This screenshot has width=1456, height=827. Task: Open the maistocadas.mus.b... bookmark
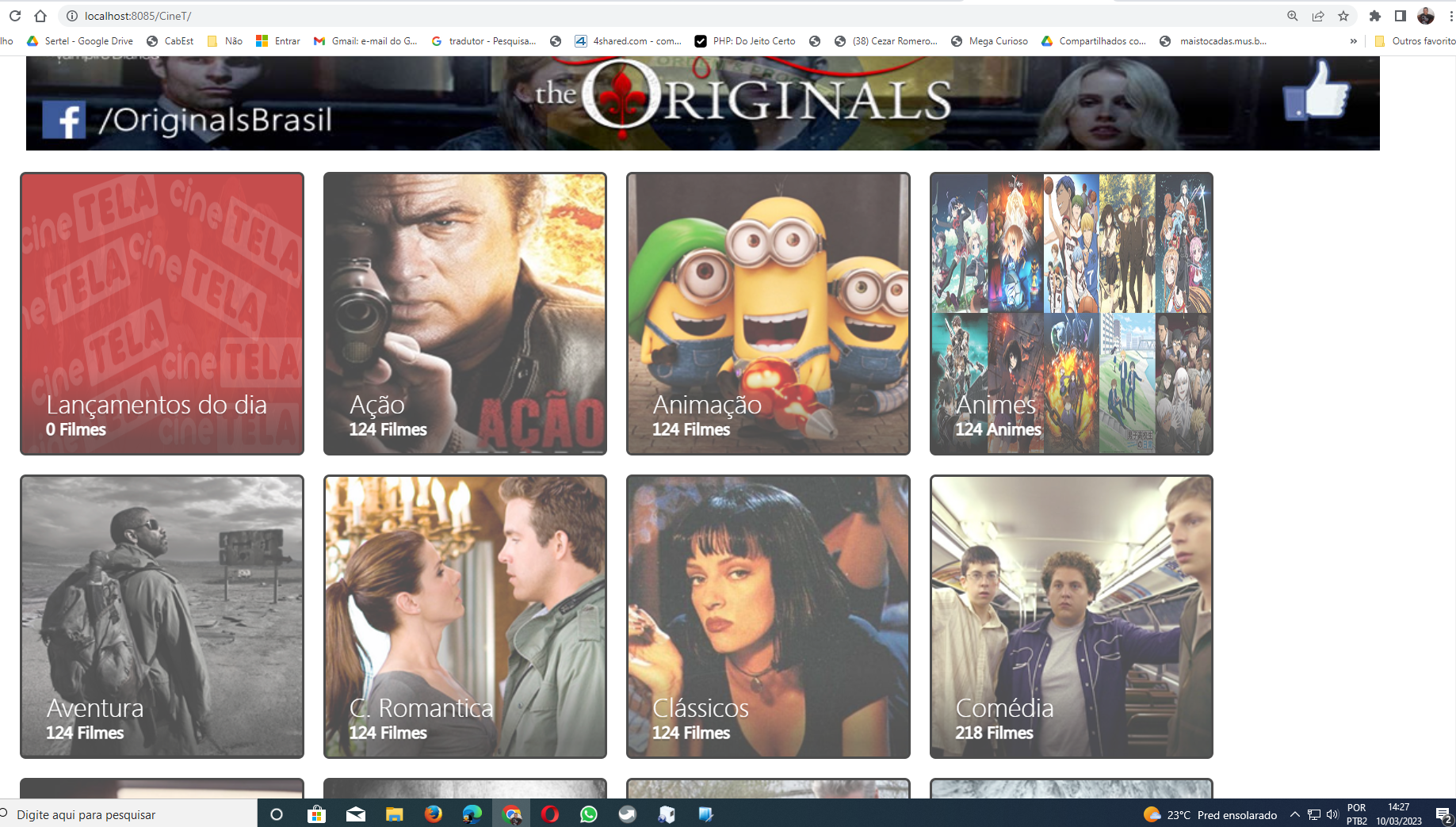[1213, 41]
